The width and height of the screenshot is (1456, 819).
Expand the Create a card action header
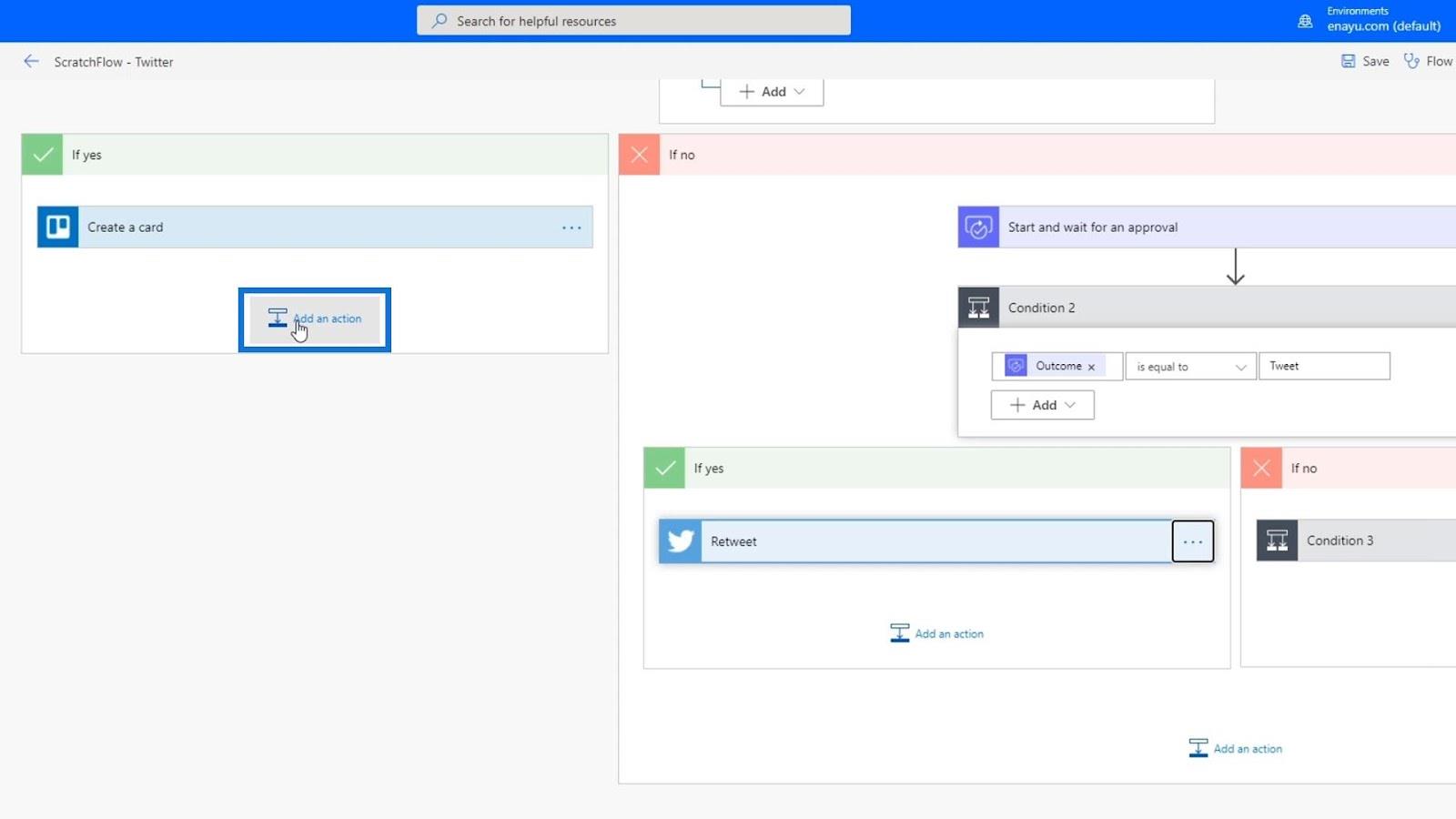tap(315, 227)
